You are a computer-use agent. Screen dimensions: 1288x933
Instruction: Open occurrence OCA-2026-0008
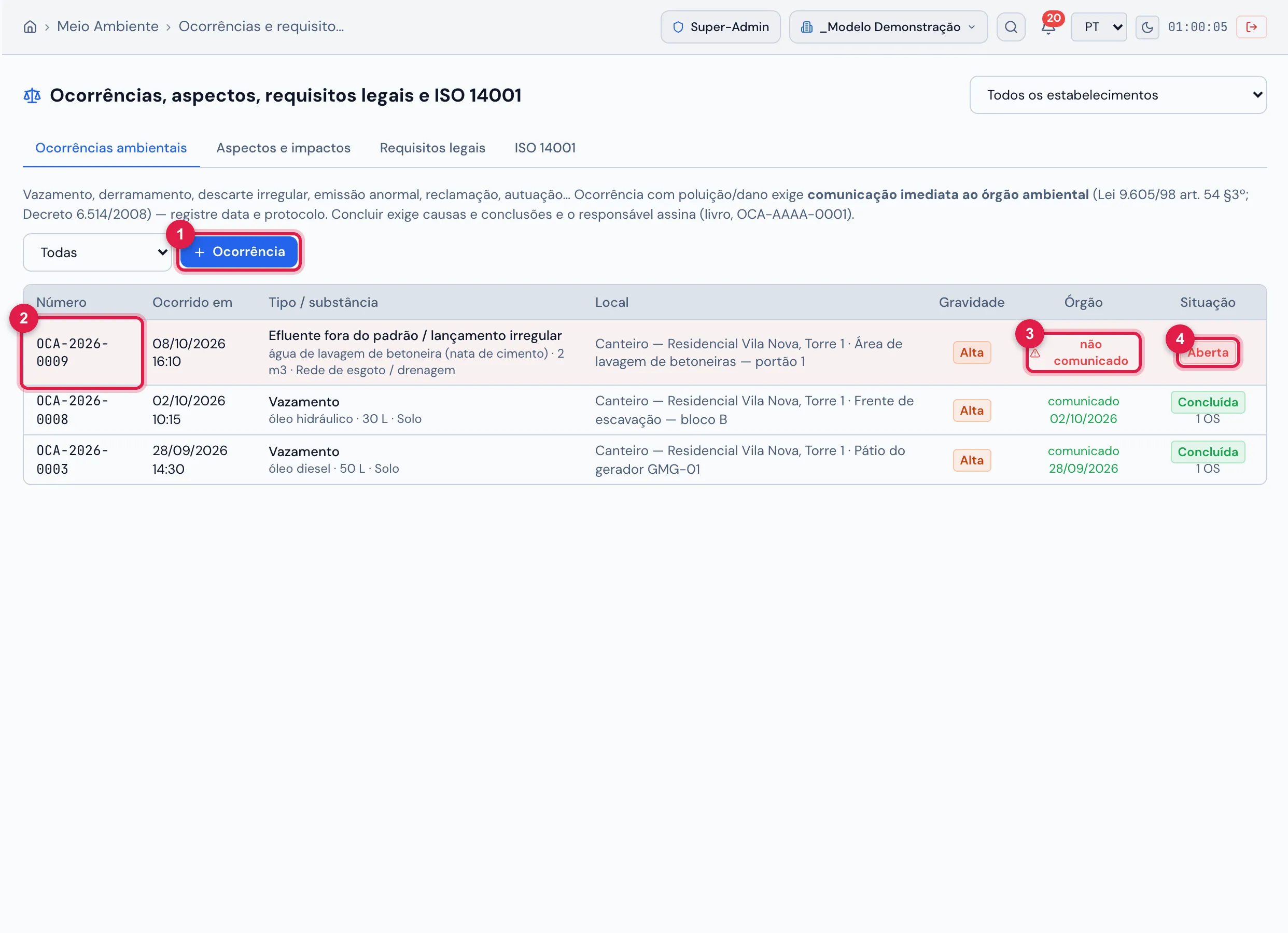tap(72, 409)
